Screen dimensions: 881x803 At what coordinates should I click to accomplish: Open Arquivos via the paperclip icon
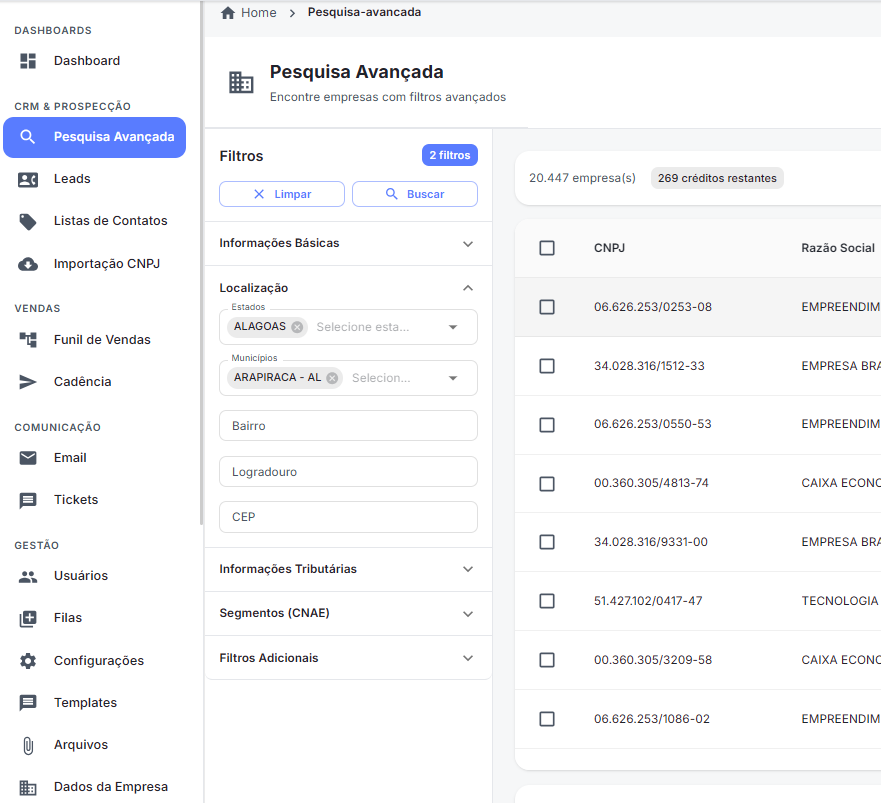click(27, 744)
